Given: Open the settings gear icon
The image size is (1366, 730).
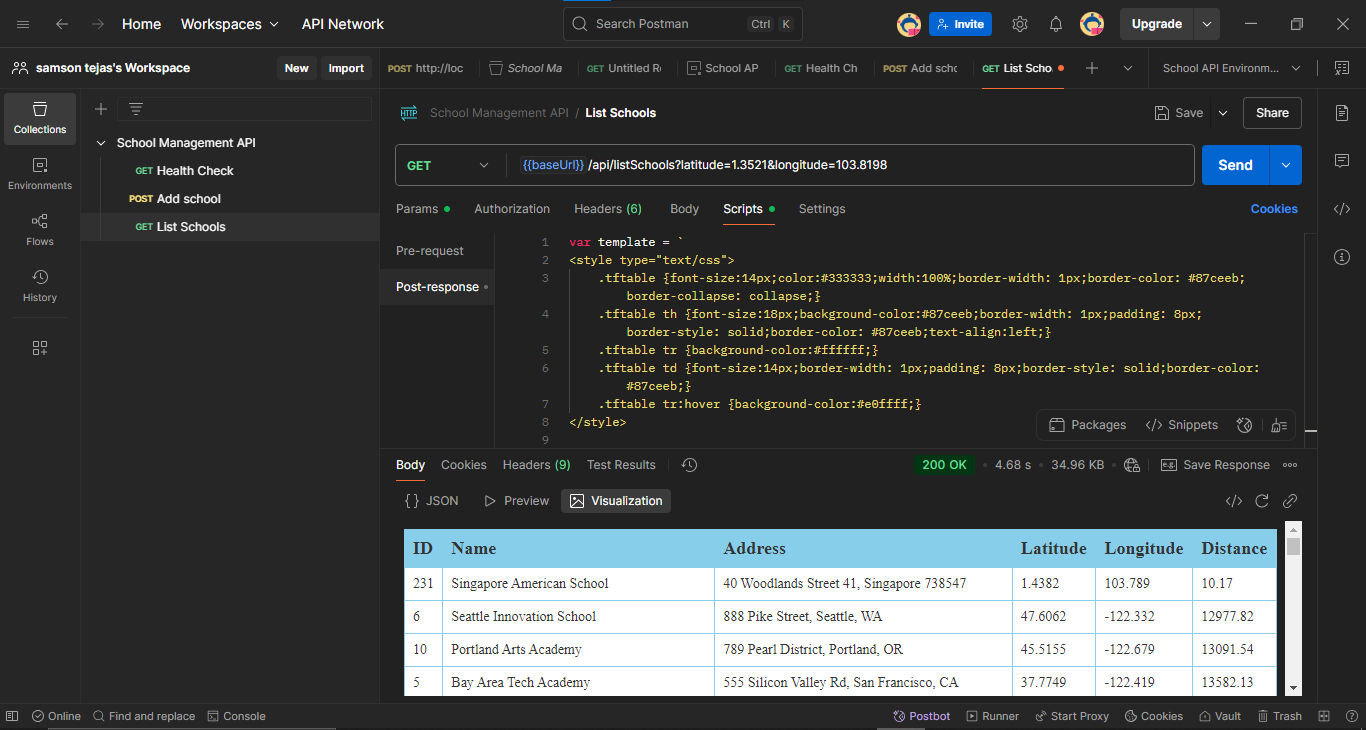Looking at the screenshot, I should pyautogui.click(x=1020, y=24).
